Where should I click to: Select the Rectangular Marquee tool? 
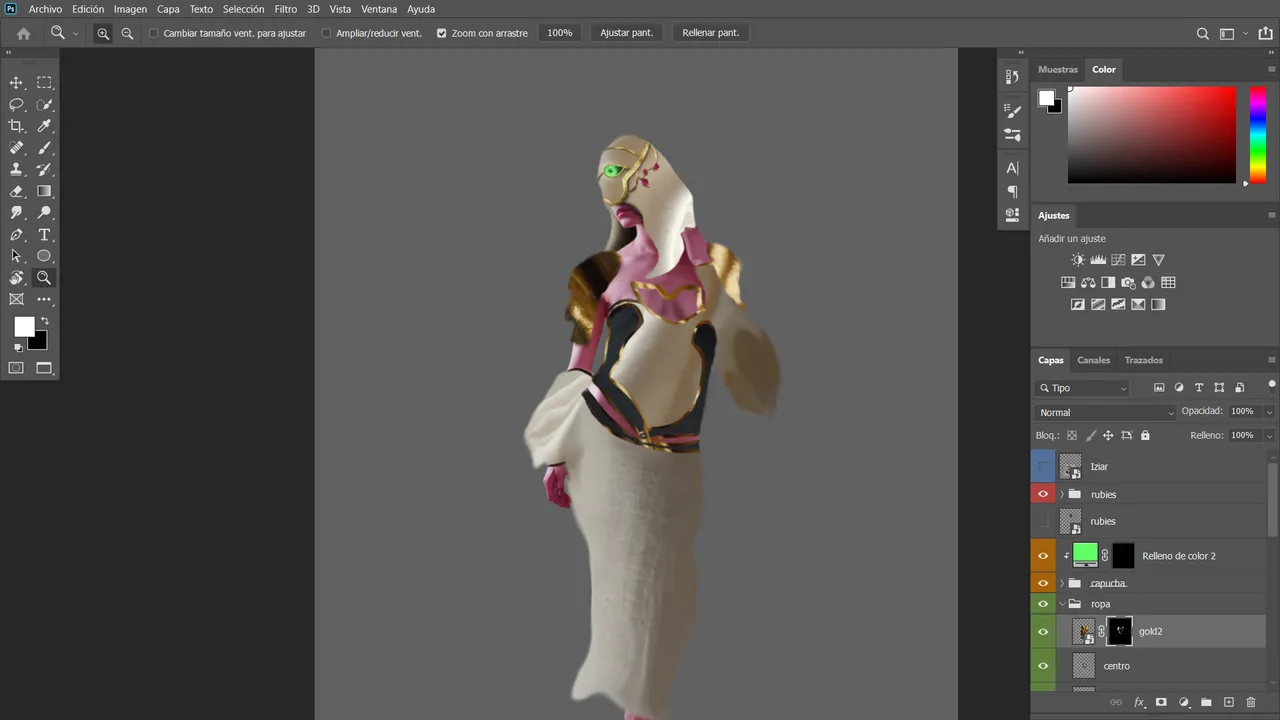tap(44, 83)
